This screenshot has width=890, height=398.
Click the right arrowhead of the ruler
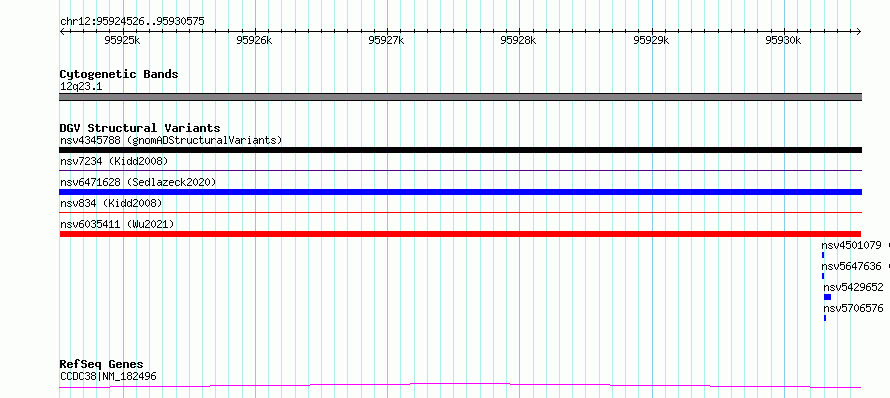[x=859, y=31]
